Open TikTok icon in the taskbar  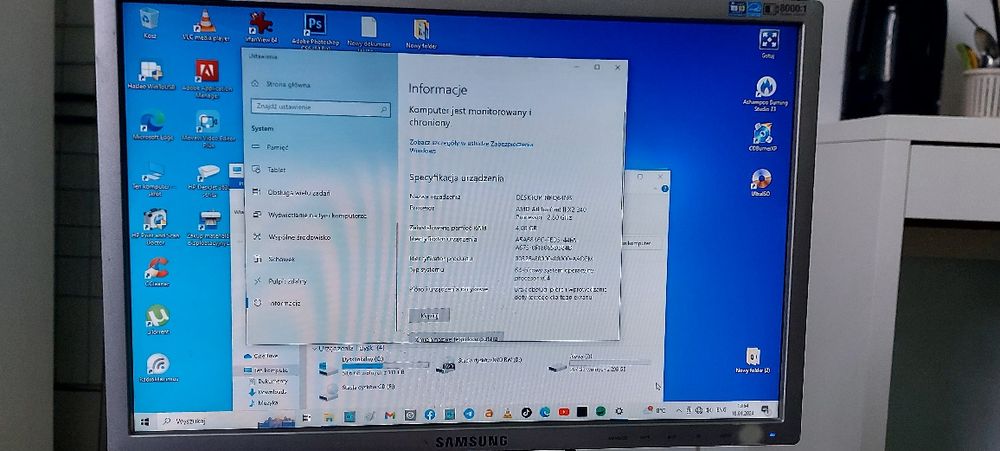pos(526,413)
